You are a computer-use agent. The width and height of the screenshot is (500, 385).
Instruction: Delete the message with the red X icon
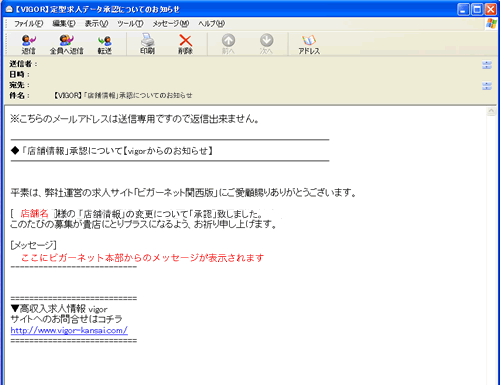tap(186, 44)
